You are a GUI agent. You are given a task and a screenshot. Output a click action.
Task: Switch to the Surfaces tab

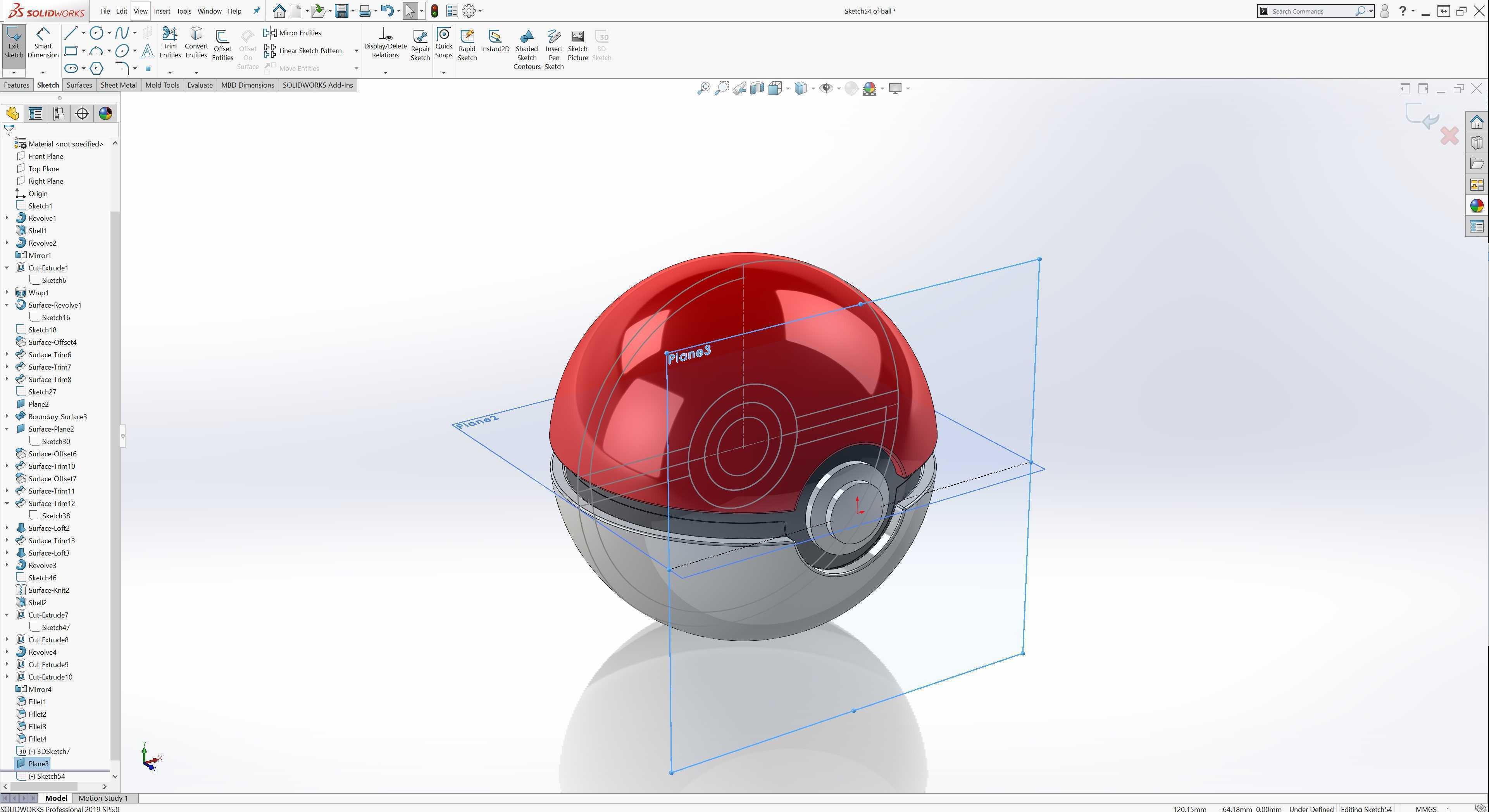79,85
